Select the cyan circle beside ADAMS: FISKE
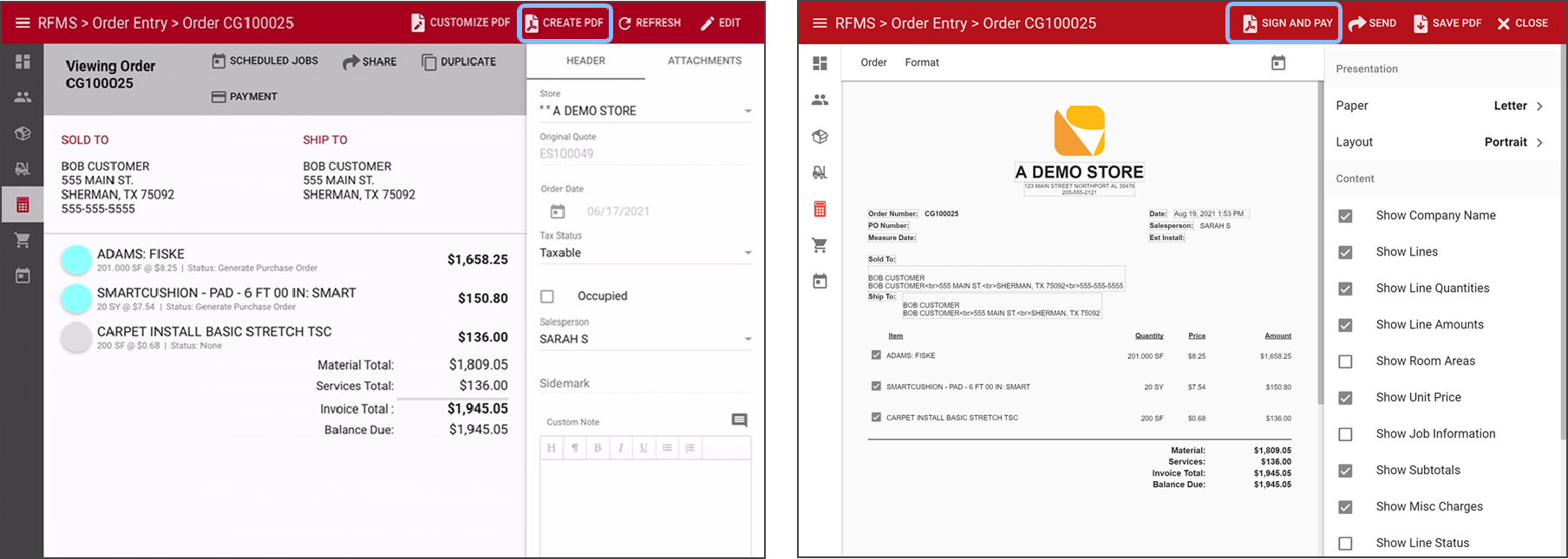 tap(76, 259)
